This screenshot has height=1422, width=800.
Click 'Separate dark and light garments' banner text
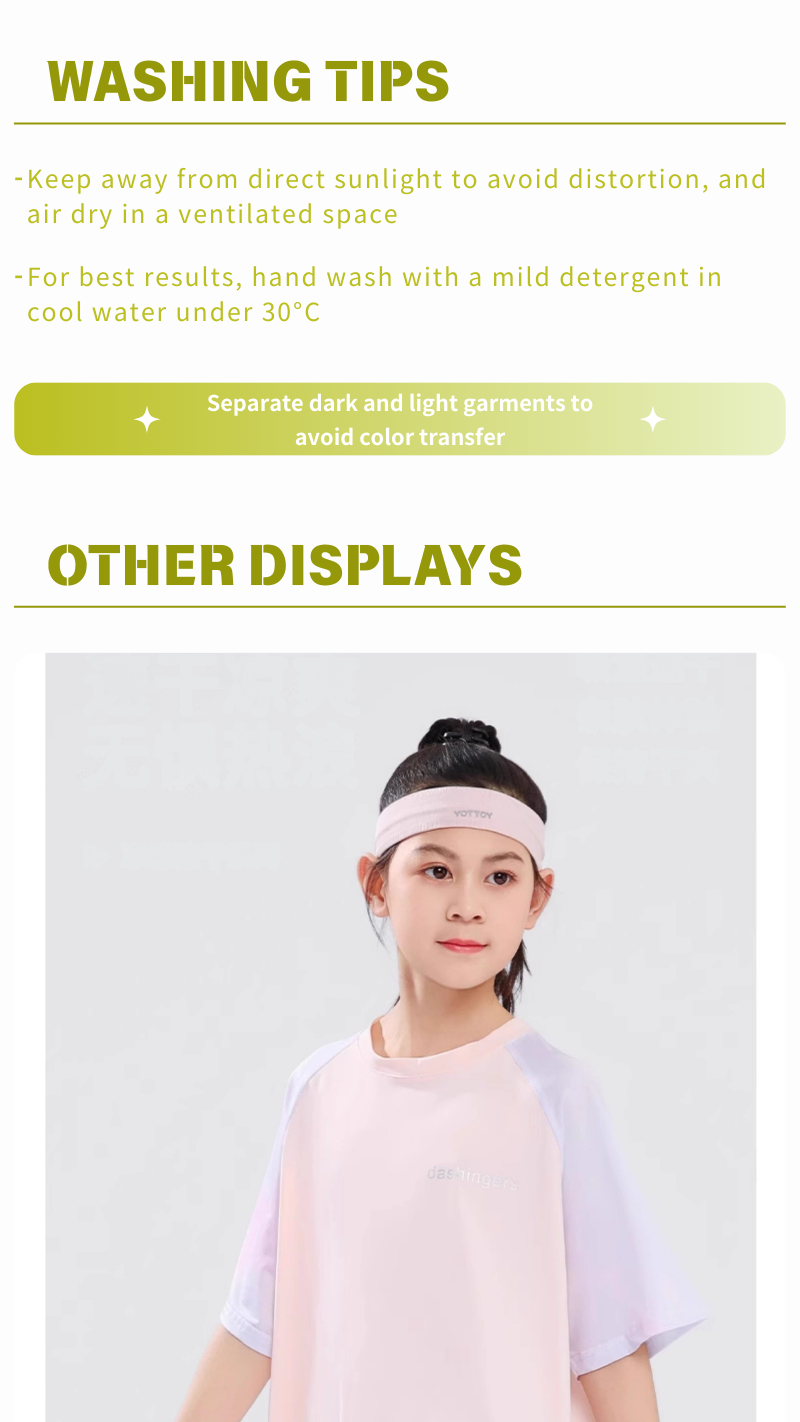400,420
